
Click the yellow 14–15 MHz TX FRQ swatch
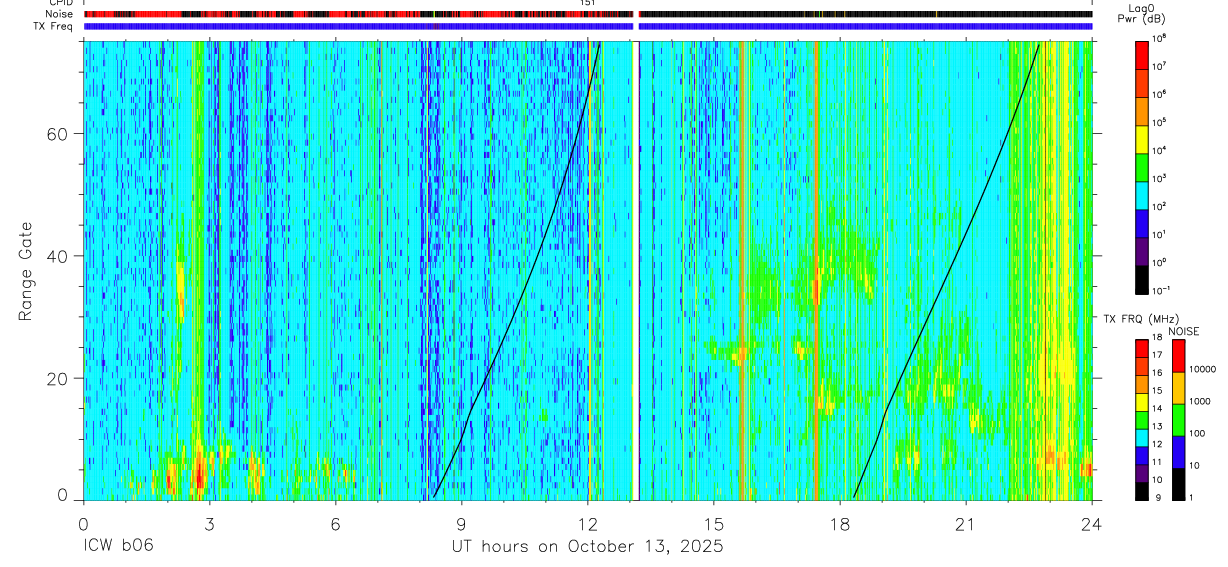pyautogui.click(x=1141, y=402)
